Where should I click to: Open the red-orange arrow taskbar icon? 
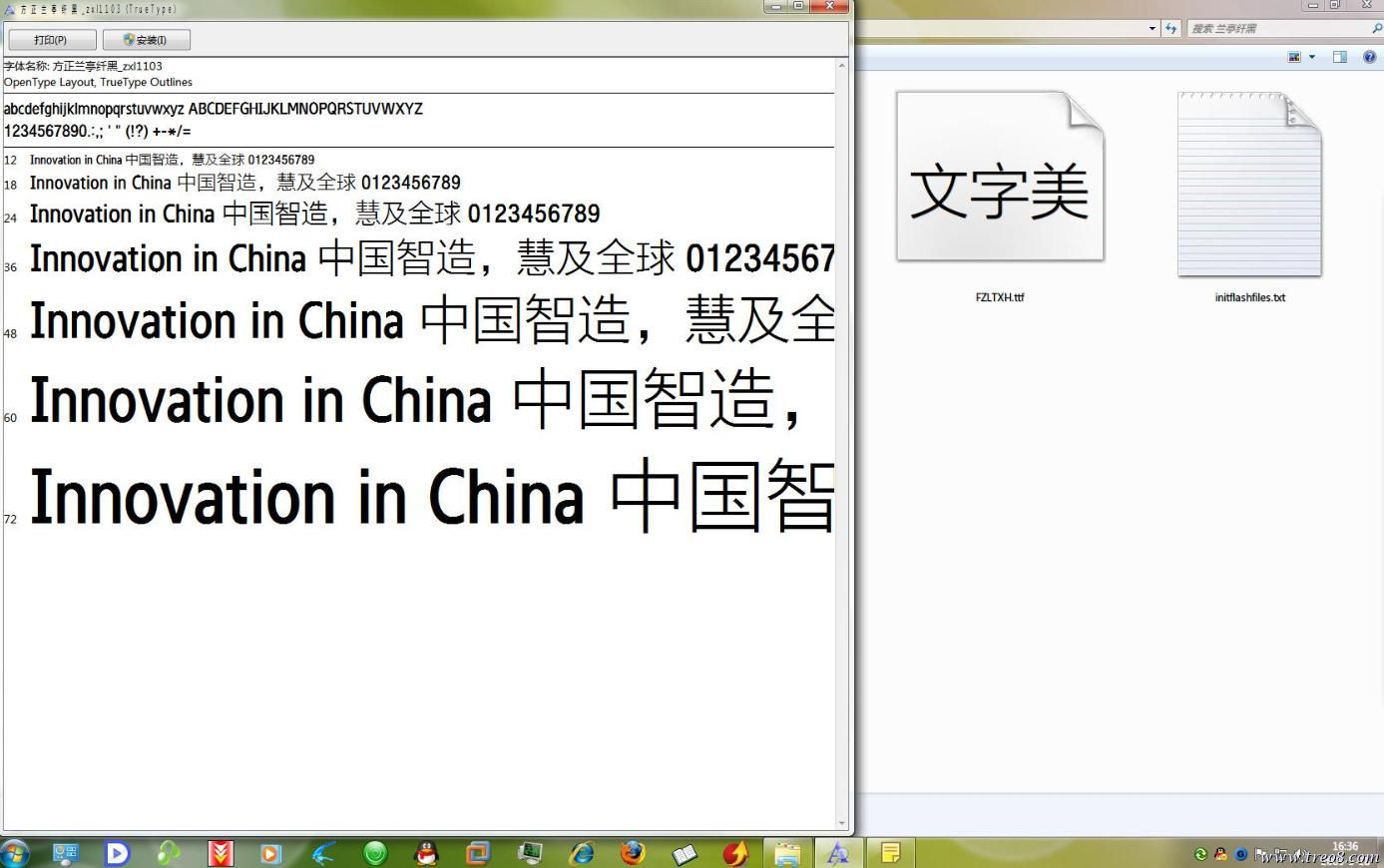pyautogui.click(x=736, y=853)
